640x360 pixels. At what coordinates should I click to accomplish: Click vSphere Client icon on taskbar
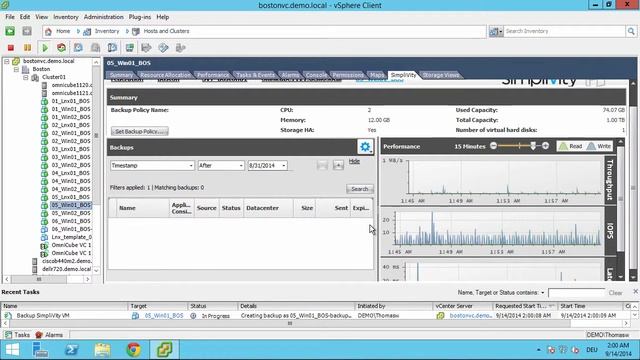click(x=164, y=350)
